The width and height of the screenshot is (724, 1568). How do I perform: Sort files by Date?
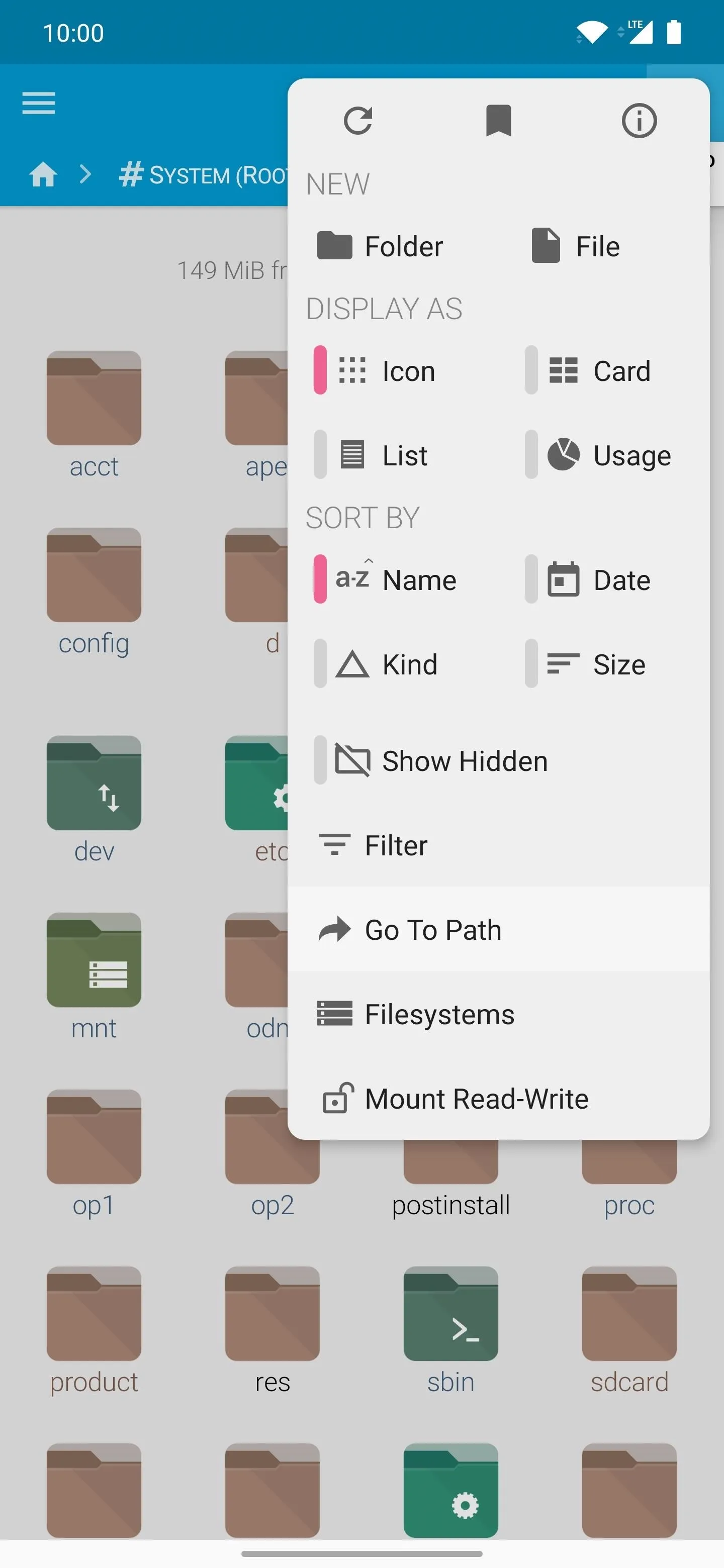(599, 579)
